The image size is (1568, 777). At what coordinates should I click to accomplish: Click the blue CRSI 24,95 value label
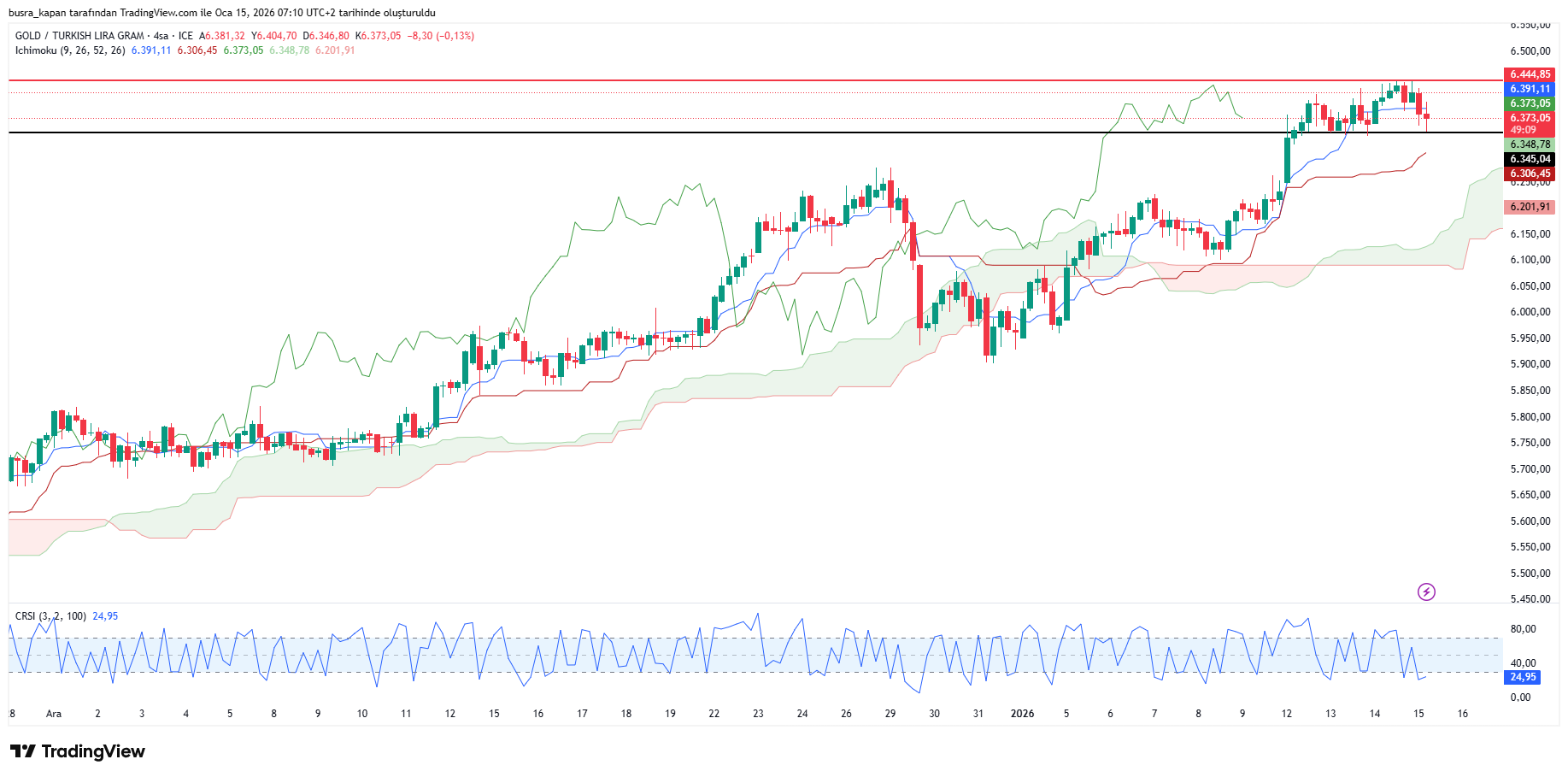pyautogui.click(x=1523, y=677)
